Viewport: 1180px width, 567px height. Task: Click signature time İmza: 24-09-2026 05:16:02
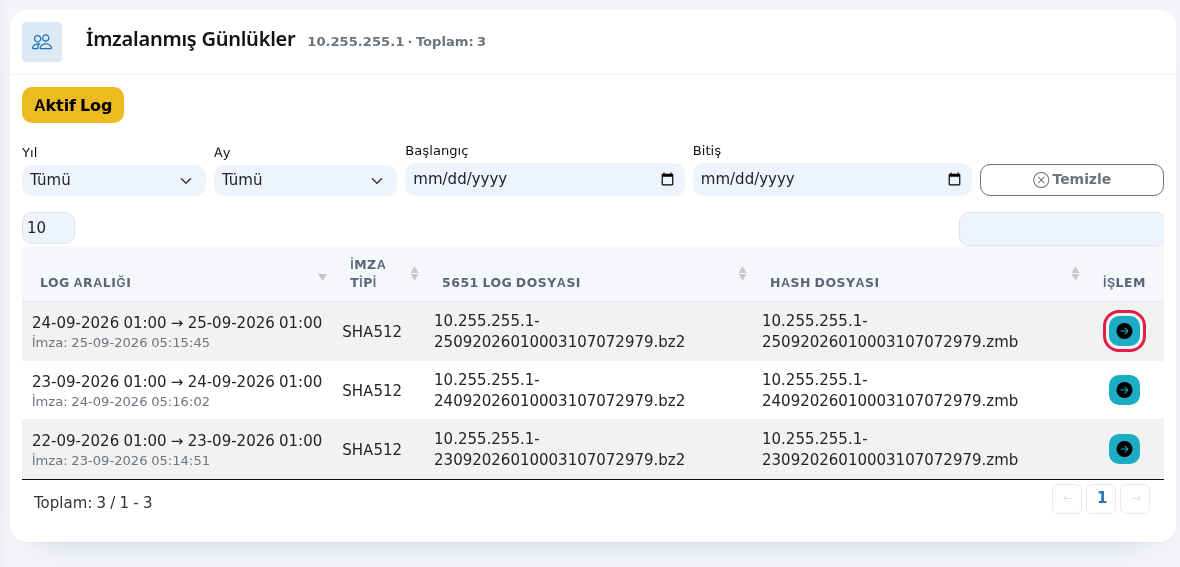(120, 402)
